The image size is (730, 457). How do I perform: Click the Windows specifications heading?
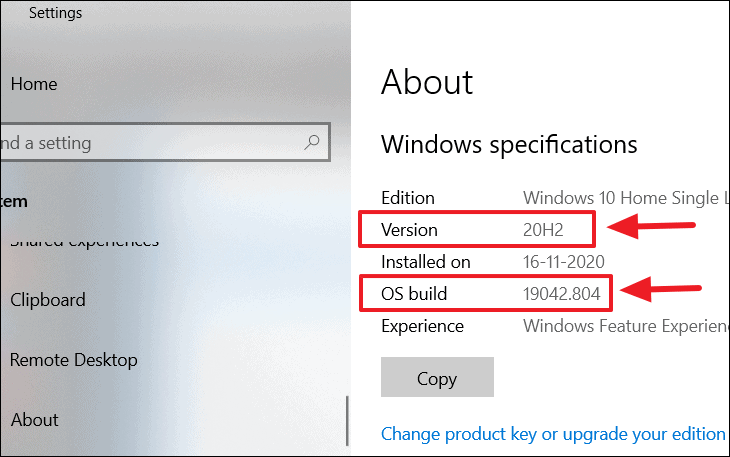click(509, 144)
